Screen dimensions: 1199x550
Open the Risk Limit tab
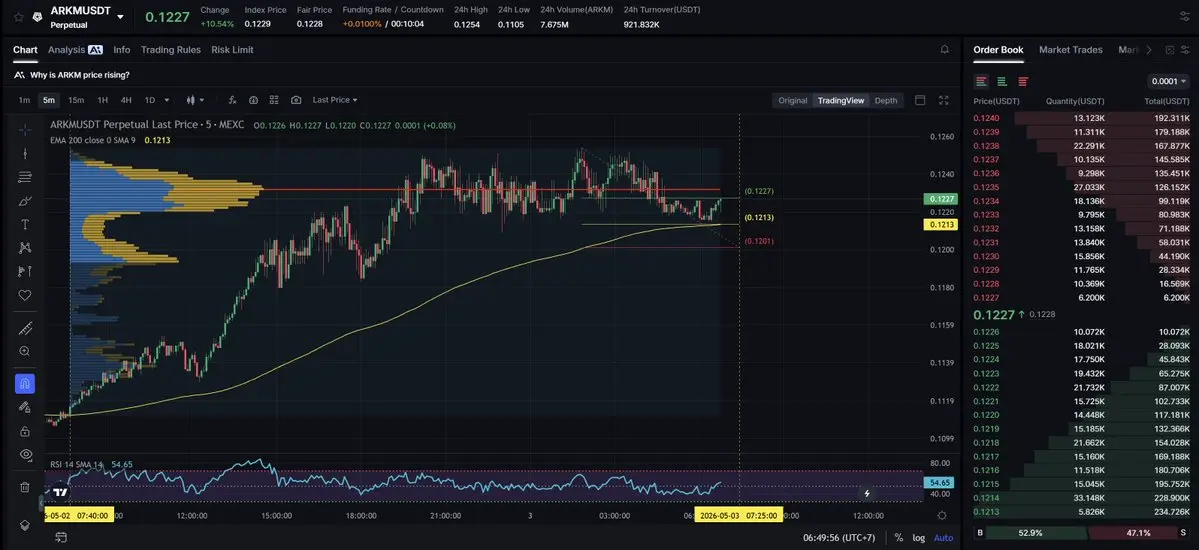pyautogui.click(x=232, y=50)
